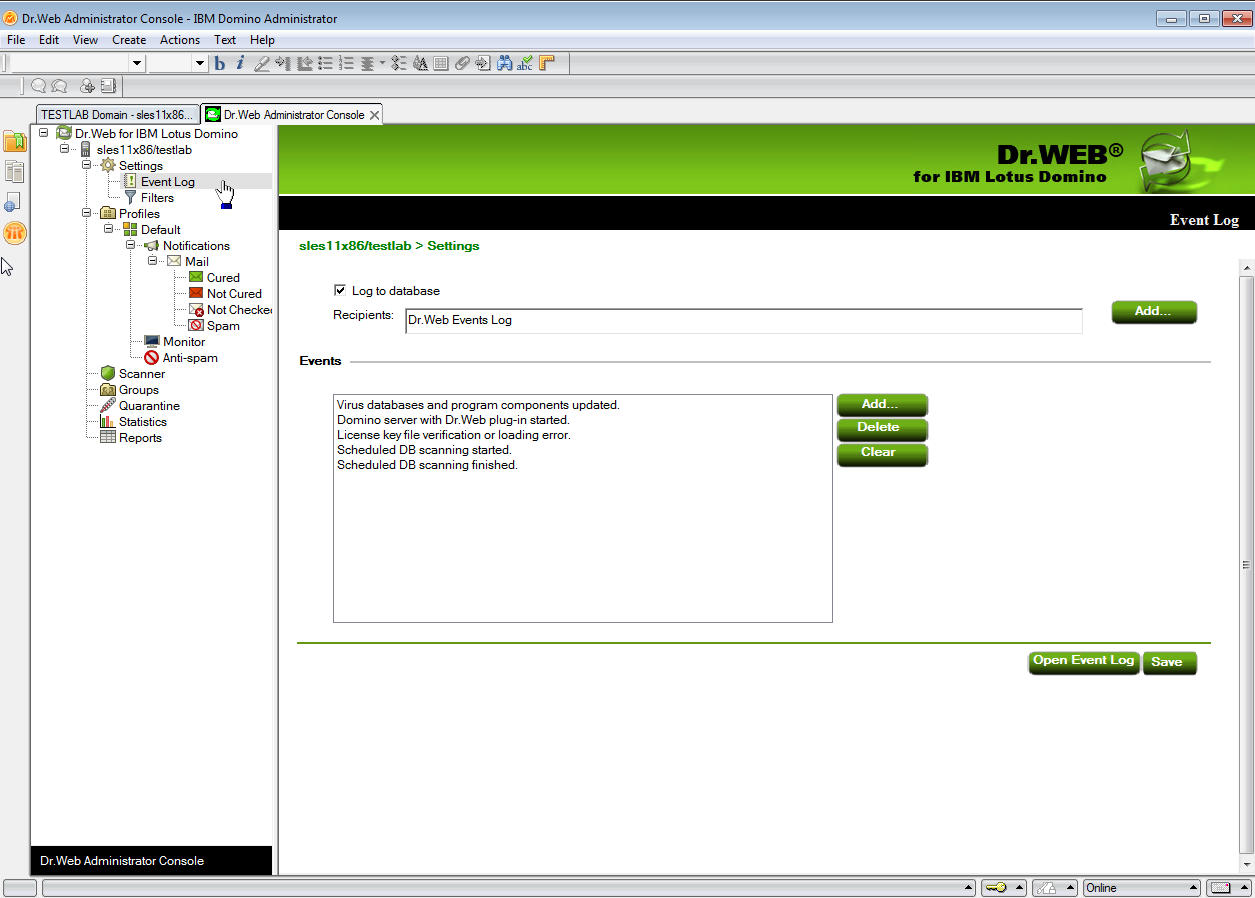1255x898 pixels.
Task: Click the highlighter pen toolbar icon
Action: click(x=261, y=63)
